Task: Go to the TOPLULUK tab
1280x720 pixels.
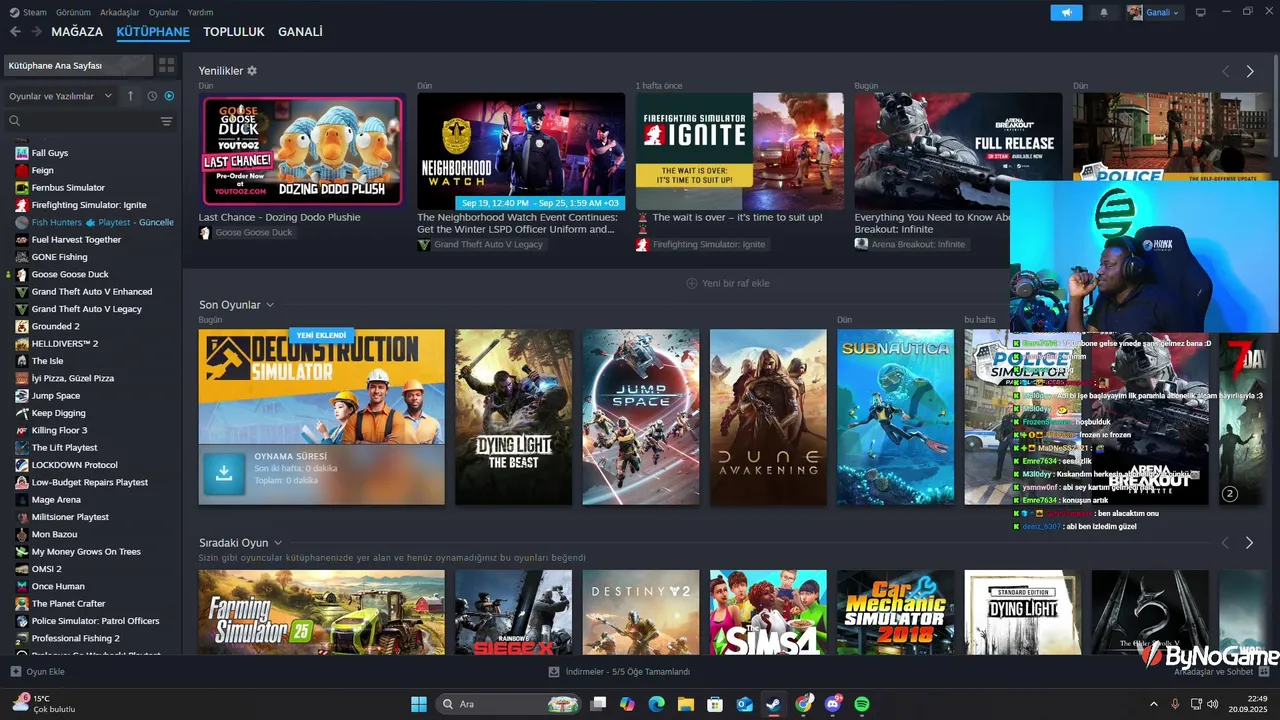Action: (234, 32)
